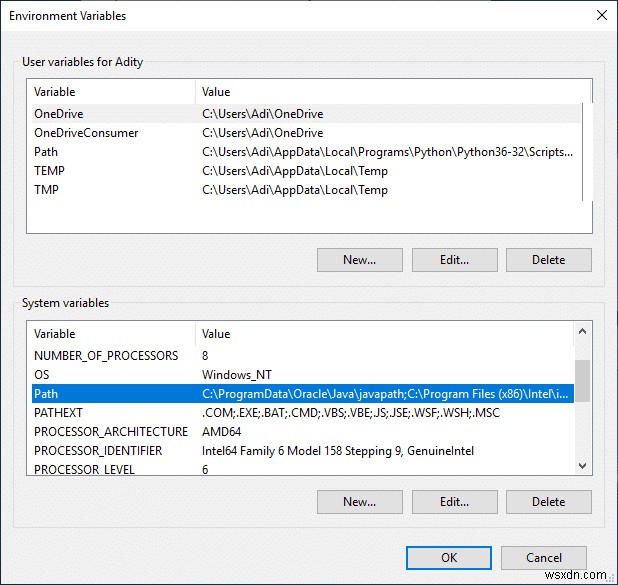Image resolution: width=618 pixels, height=585 pixels.
Task: Click Delete button under System variables
Action: 549,502
